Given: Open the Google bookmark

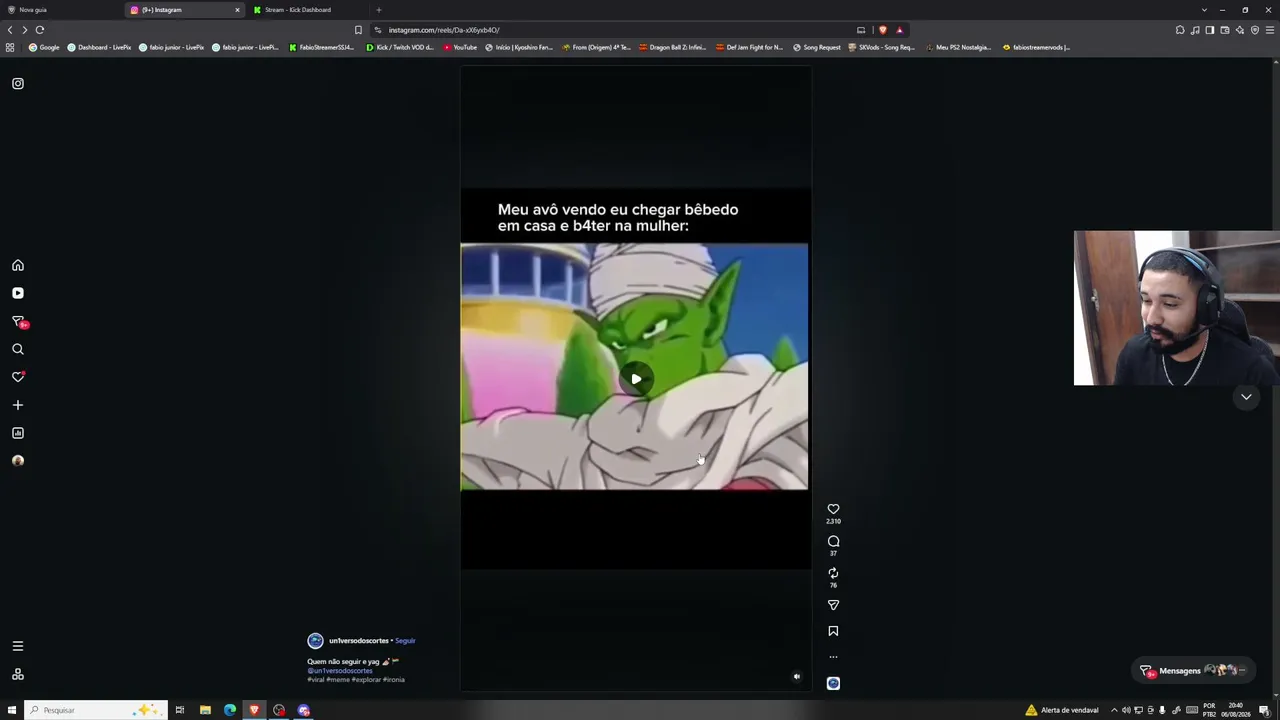Looking at the screenshot, I should click(44, 47).
